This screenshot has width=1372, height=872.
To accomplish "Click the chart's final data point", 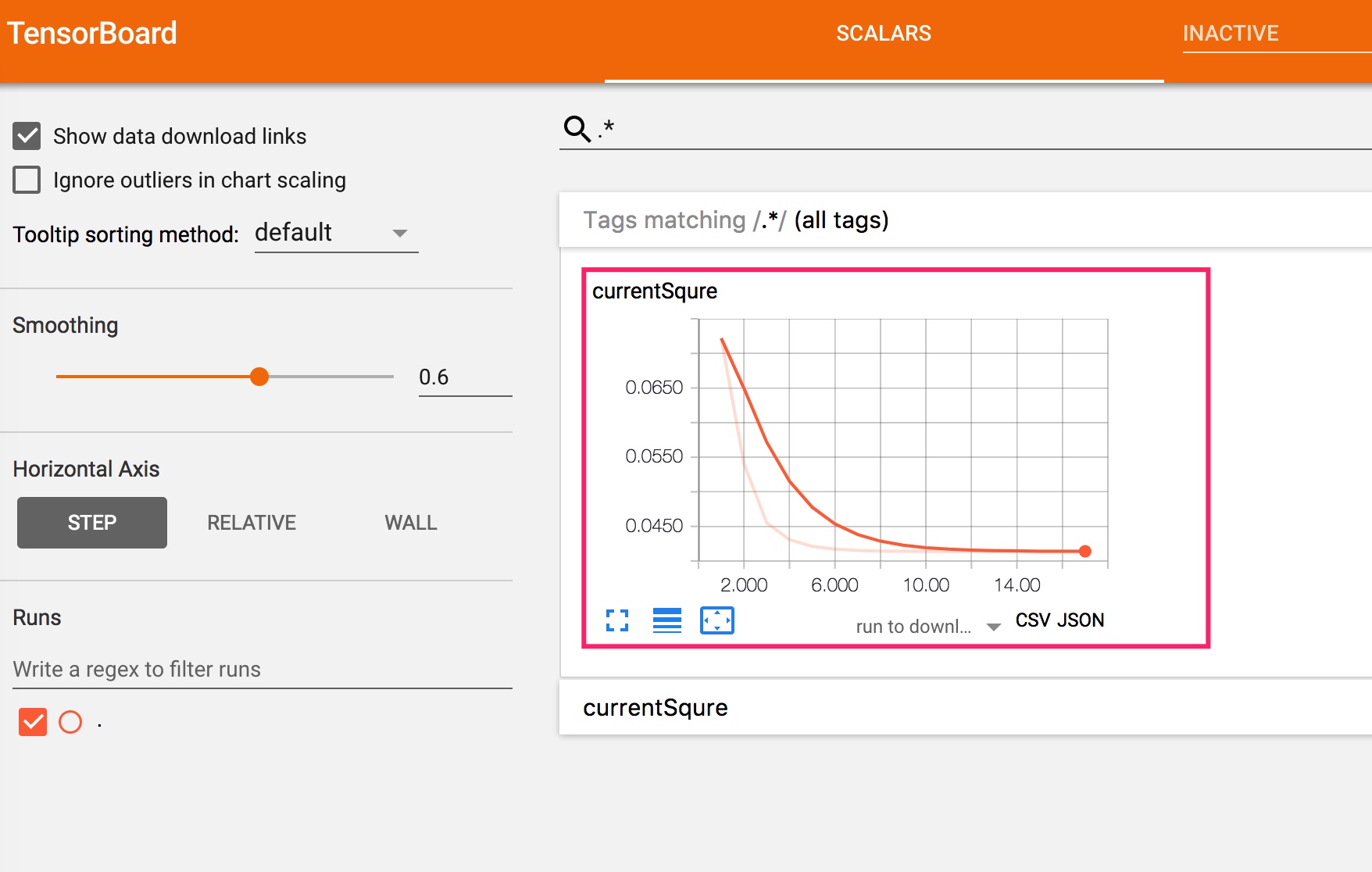I will click(1084, 551).
